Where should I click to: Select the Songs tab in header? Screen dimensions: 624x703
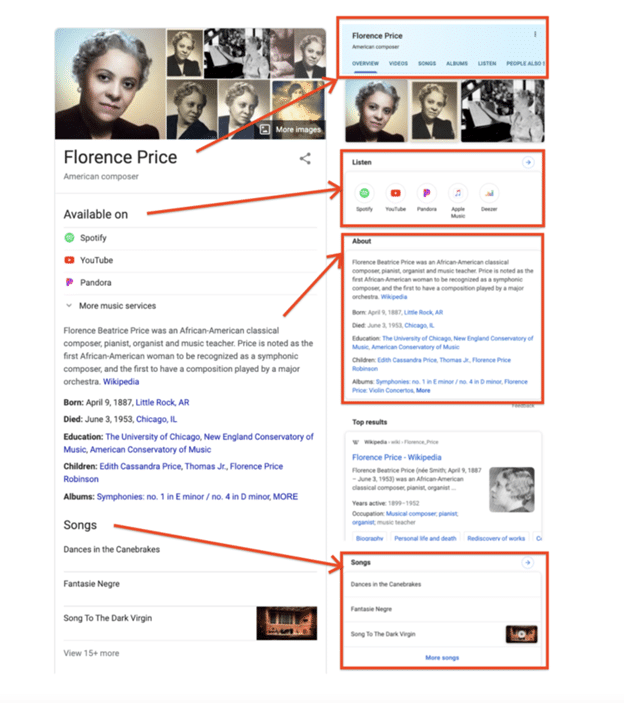point(427,64)
